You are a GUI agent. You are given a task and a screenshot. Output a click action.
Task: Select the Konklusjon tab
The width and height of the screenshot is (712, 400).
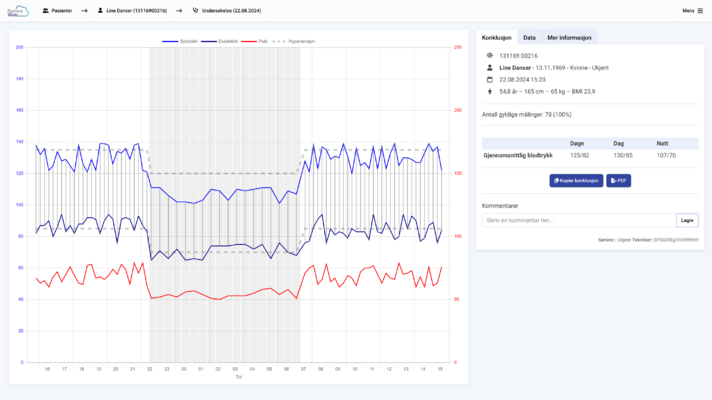[x=497, y=36]
